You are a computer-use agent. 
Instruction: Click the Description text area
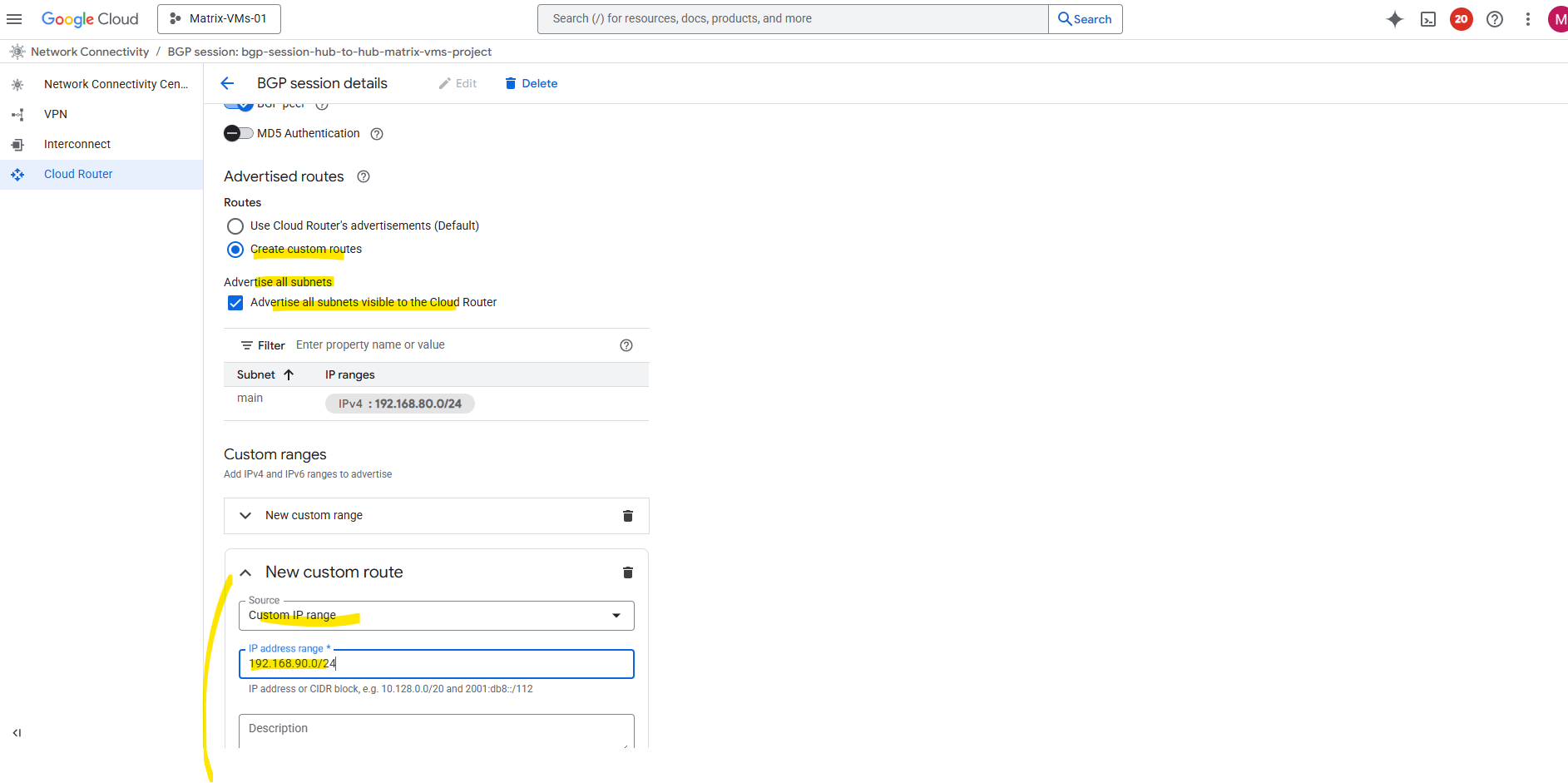[x=437, y=731]
